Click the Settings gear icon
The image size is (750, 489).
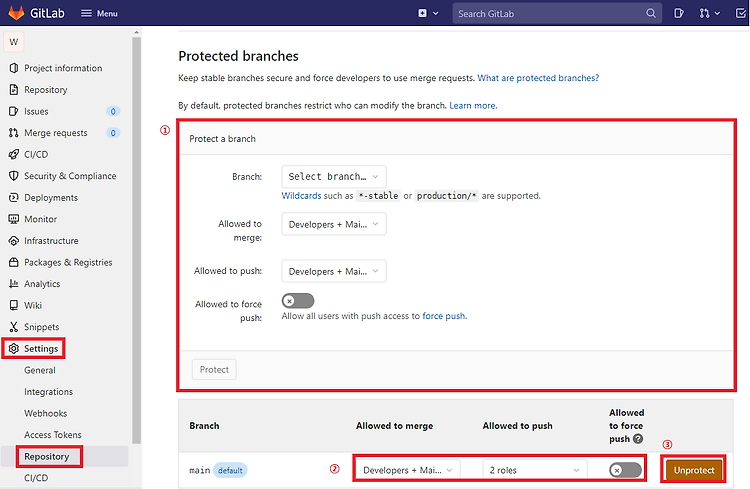pyautogui.click(x=14, y=348)
